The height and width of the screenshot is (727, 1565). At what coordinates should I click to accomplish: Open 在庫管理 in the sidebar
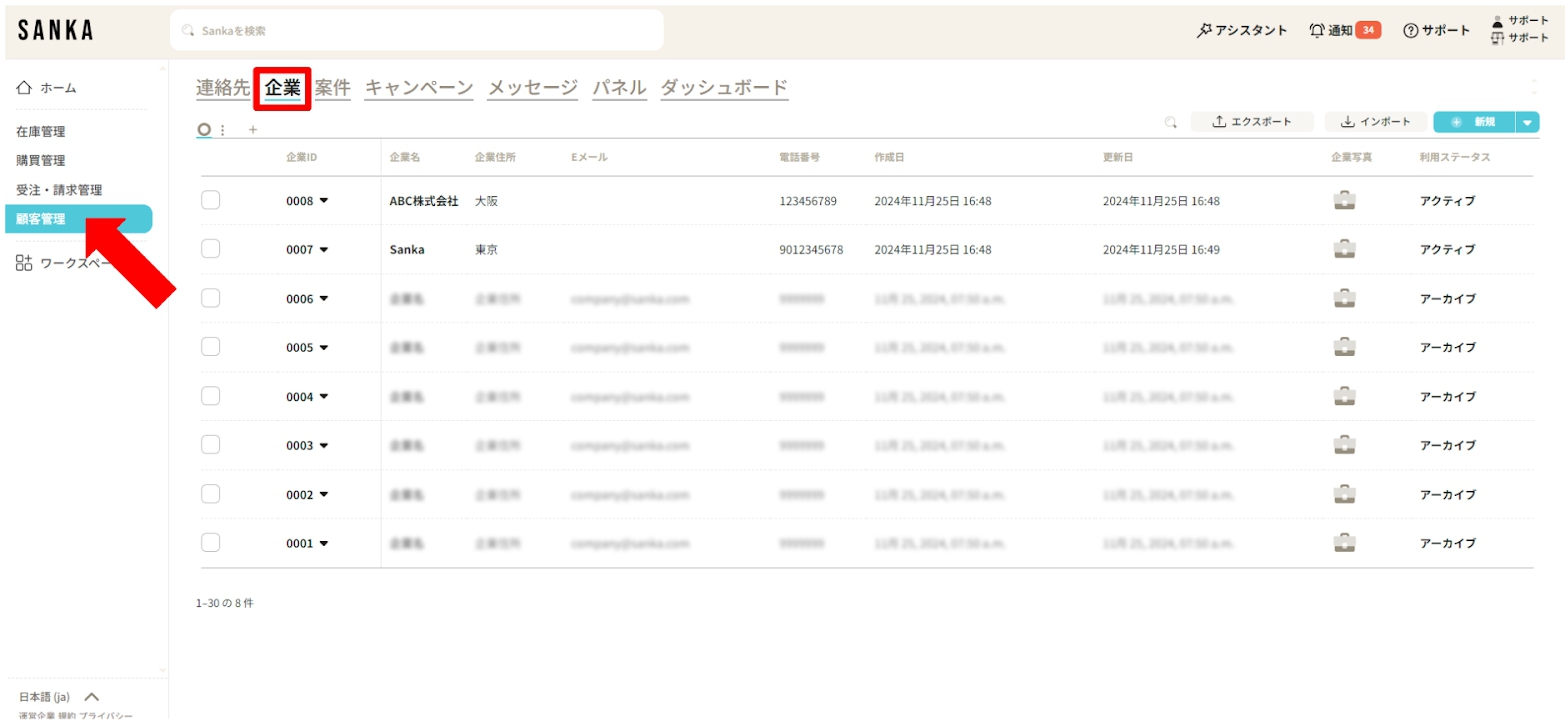coord(41,131)
